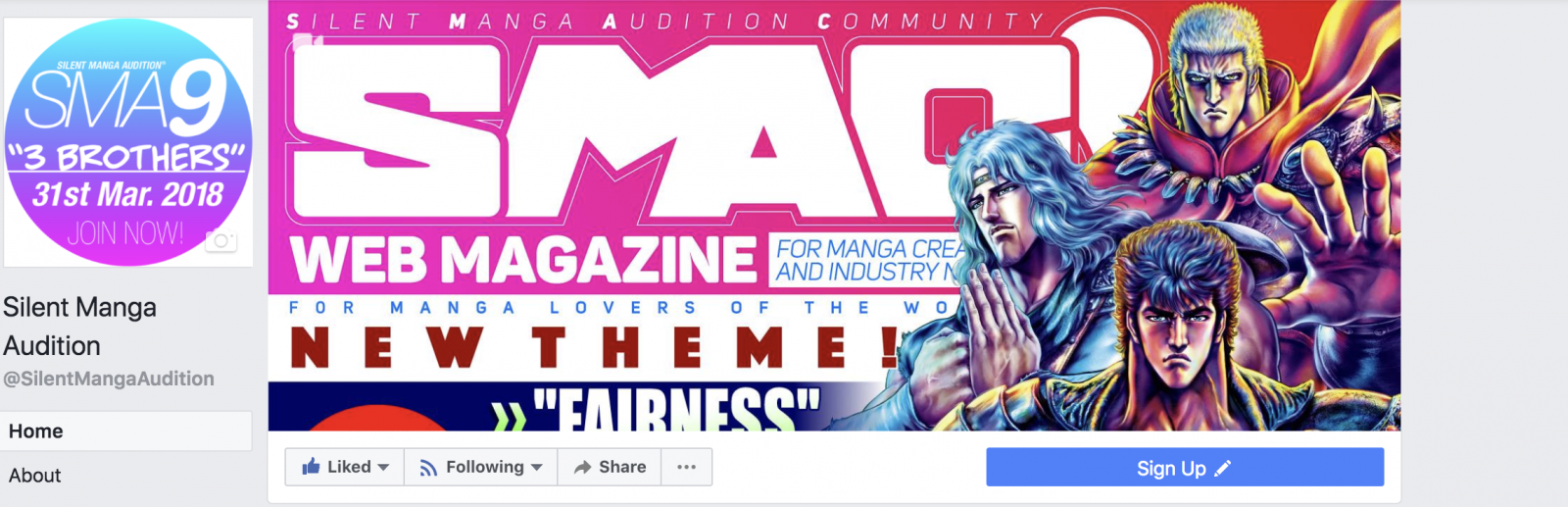Switch to the About tab
The image size is (1568, 507).
(x=125, y=476)
